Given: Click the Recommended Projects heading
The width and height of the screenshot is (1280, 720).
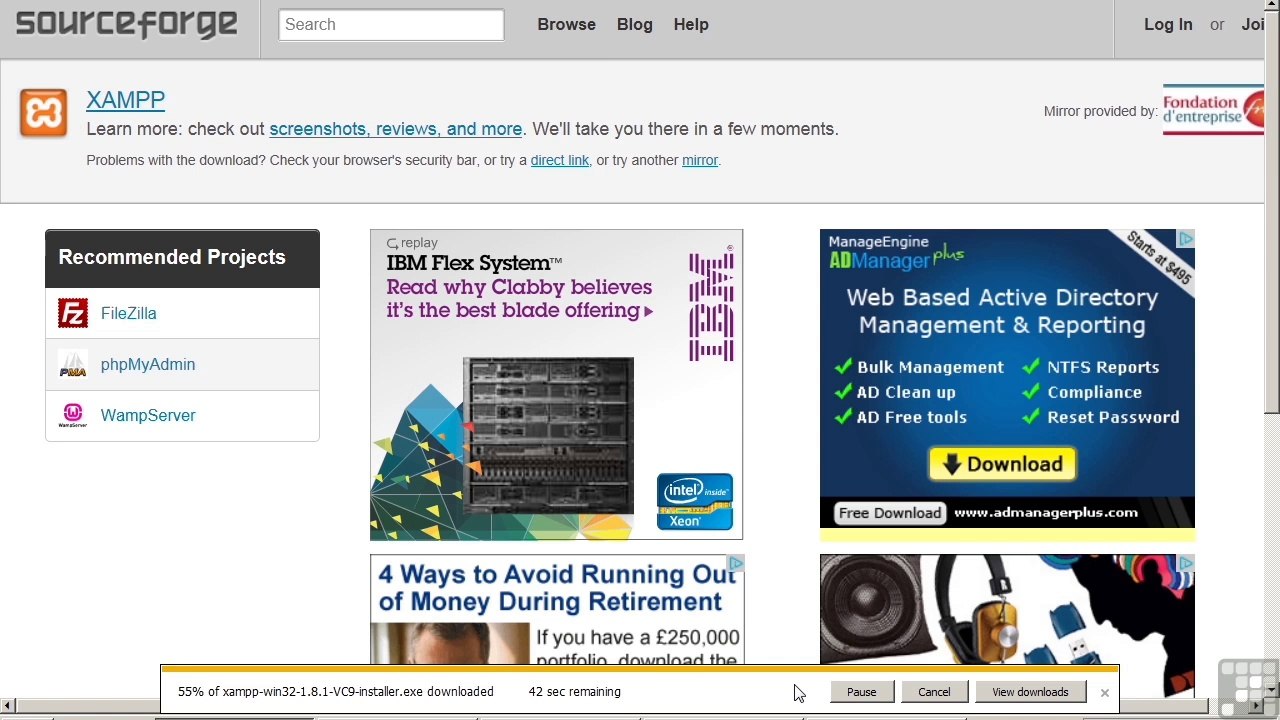Looking at the screenshot, I should (x=172, y=257).
